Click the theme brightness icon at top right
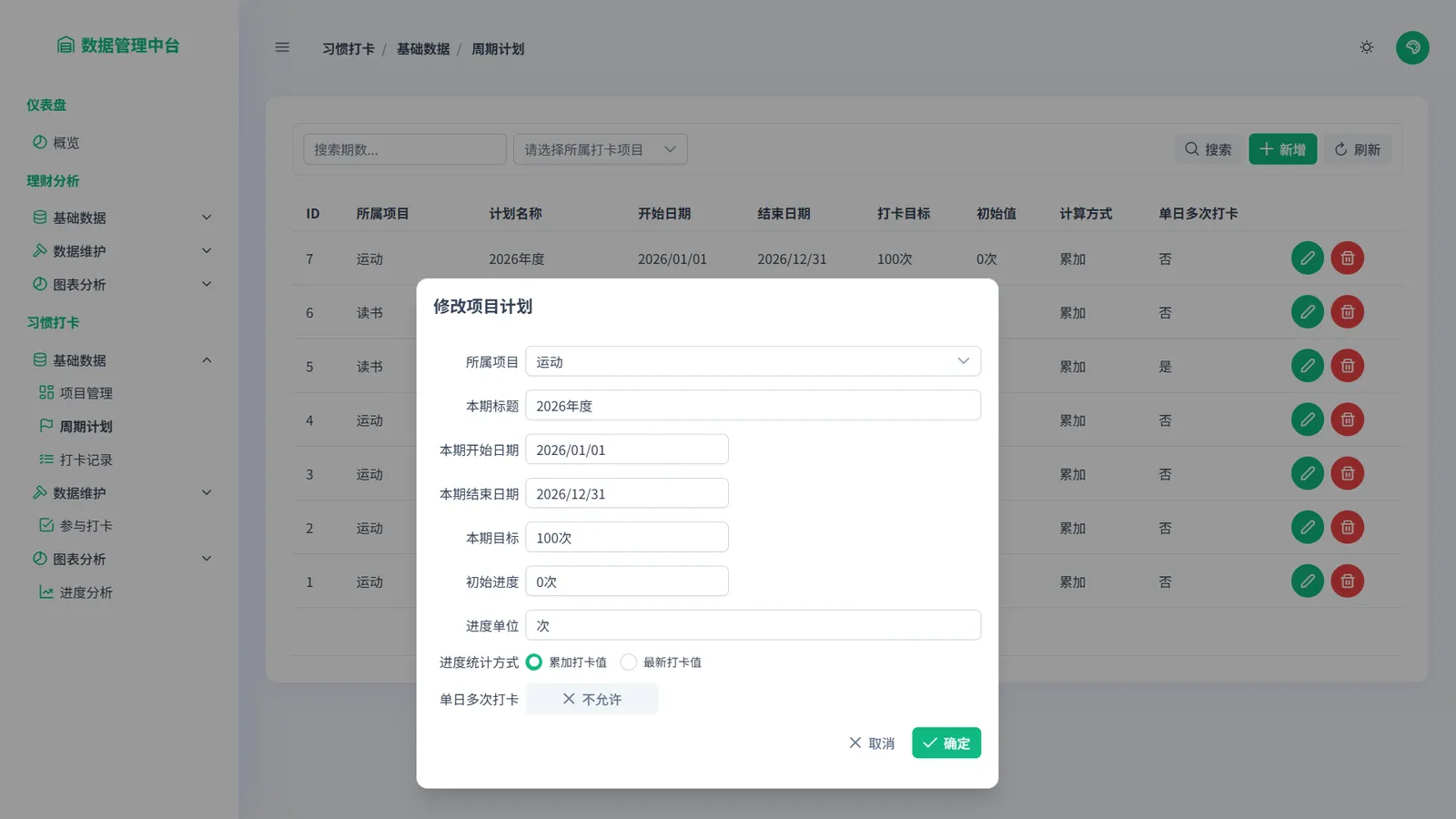The height and width of the screenshot is (819, 1456). click(x=1365, y=47)
